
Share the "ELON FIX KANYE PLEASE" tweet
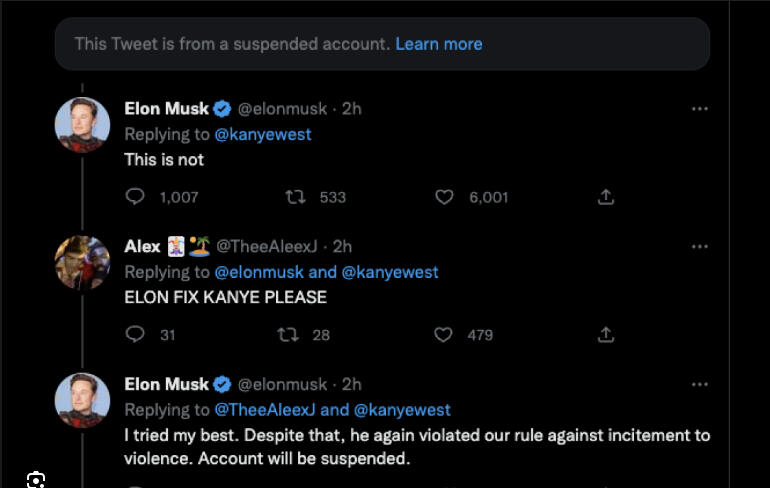coord(605,334)
